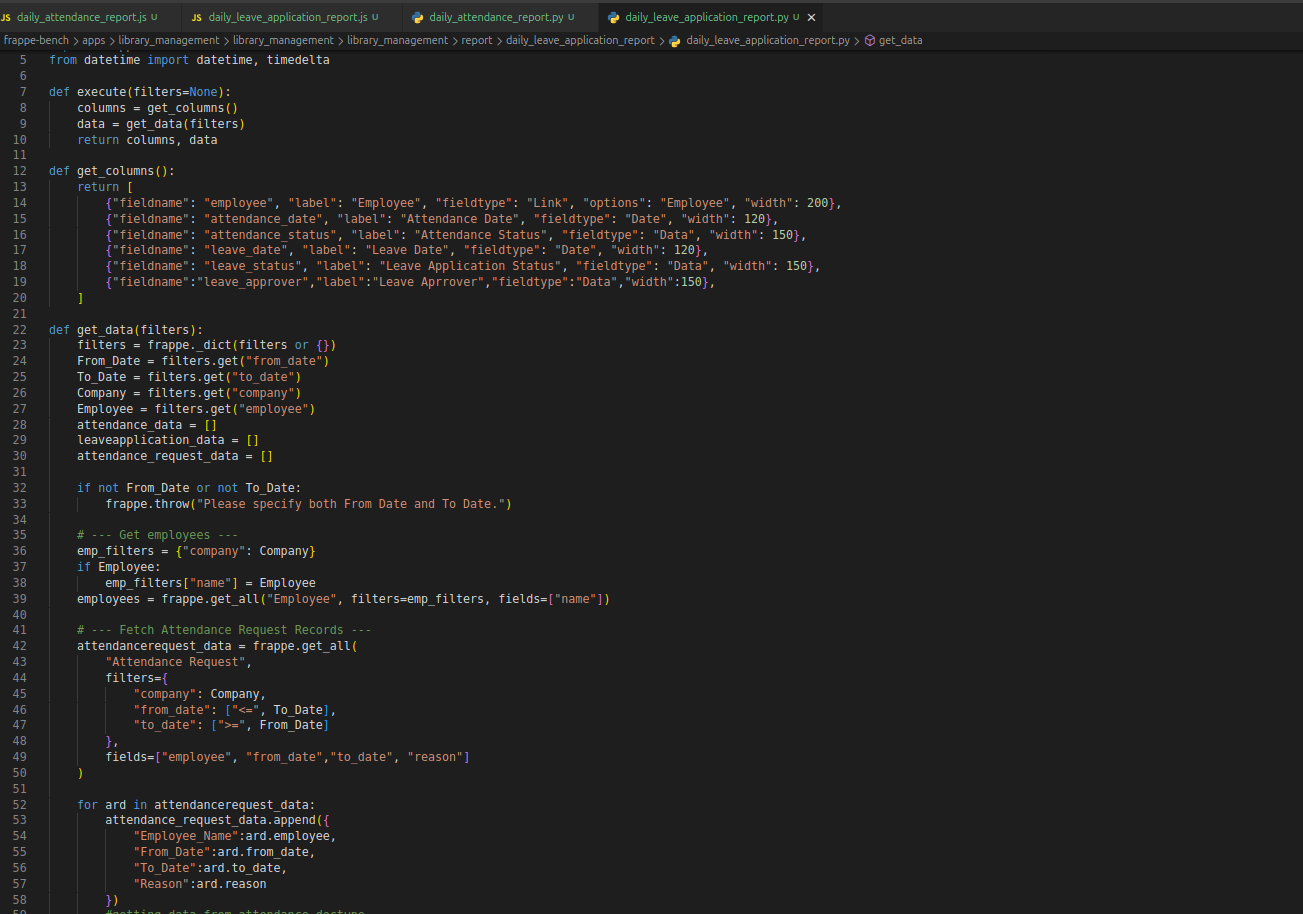Click the Python file icon in breadcrumb

[x=675, y=41]
